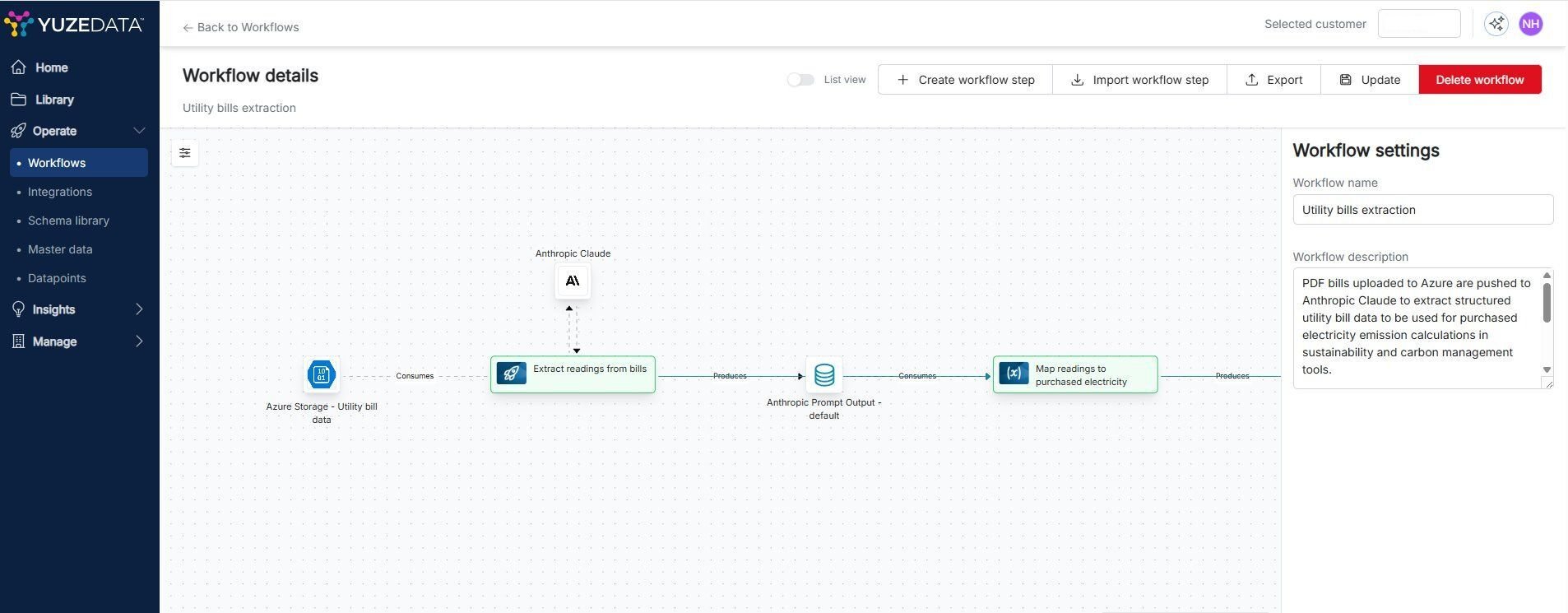Expand the Insights menu chevron
This screenshot has width=1568, height=613.
pyautogui.click(x=139, y=309)
